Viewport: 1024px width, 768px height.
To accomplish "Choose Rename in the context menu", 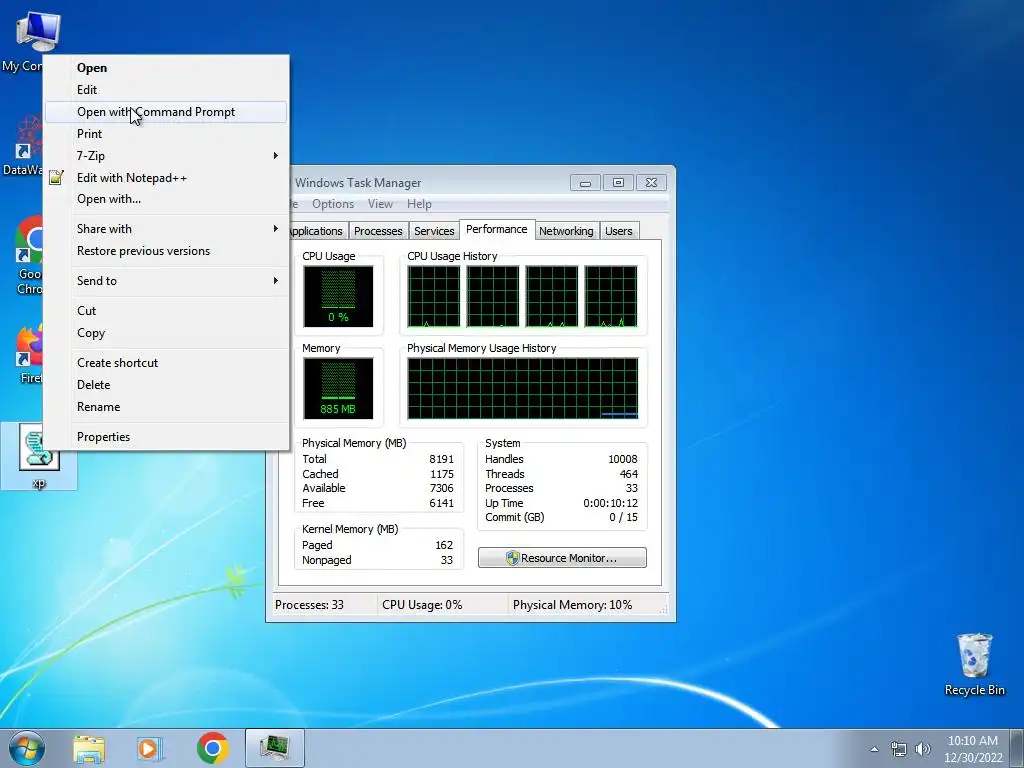I will click(166, 407).
